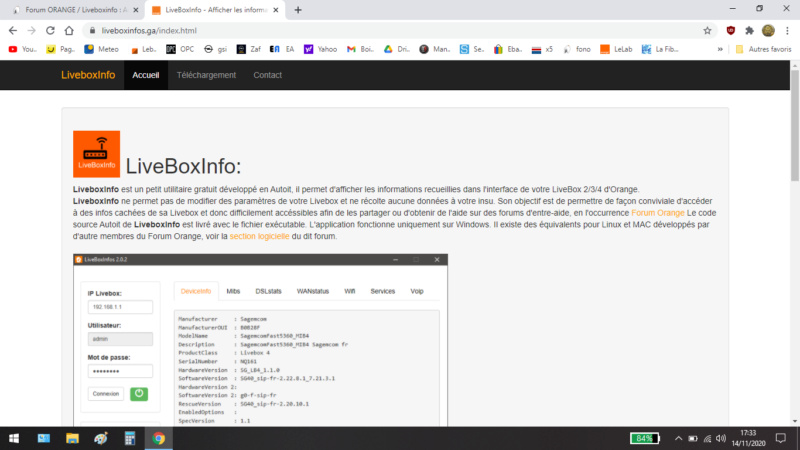Click the LiveBoxInfo orange router logo
This screenshot has height=450, width=800.
pyautogui.click(x=96, y=154)
